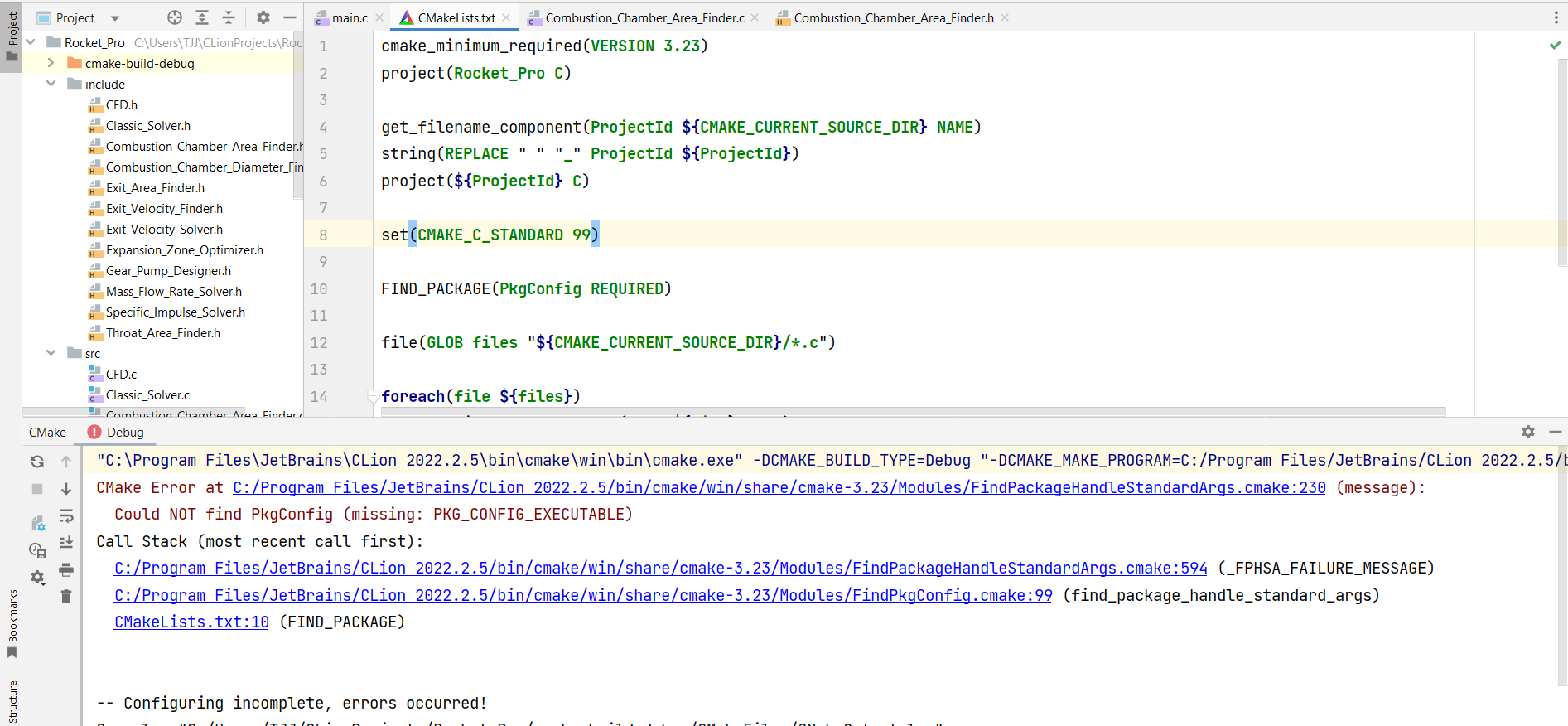The width and height of the screenshot is (1568, 726).
Task: Print the CMake output
Action: [x=66, y=569]
